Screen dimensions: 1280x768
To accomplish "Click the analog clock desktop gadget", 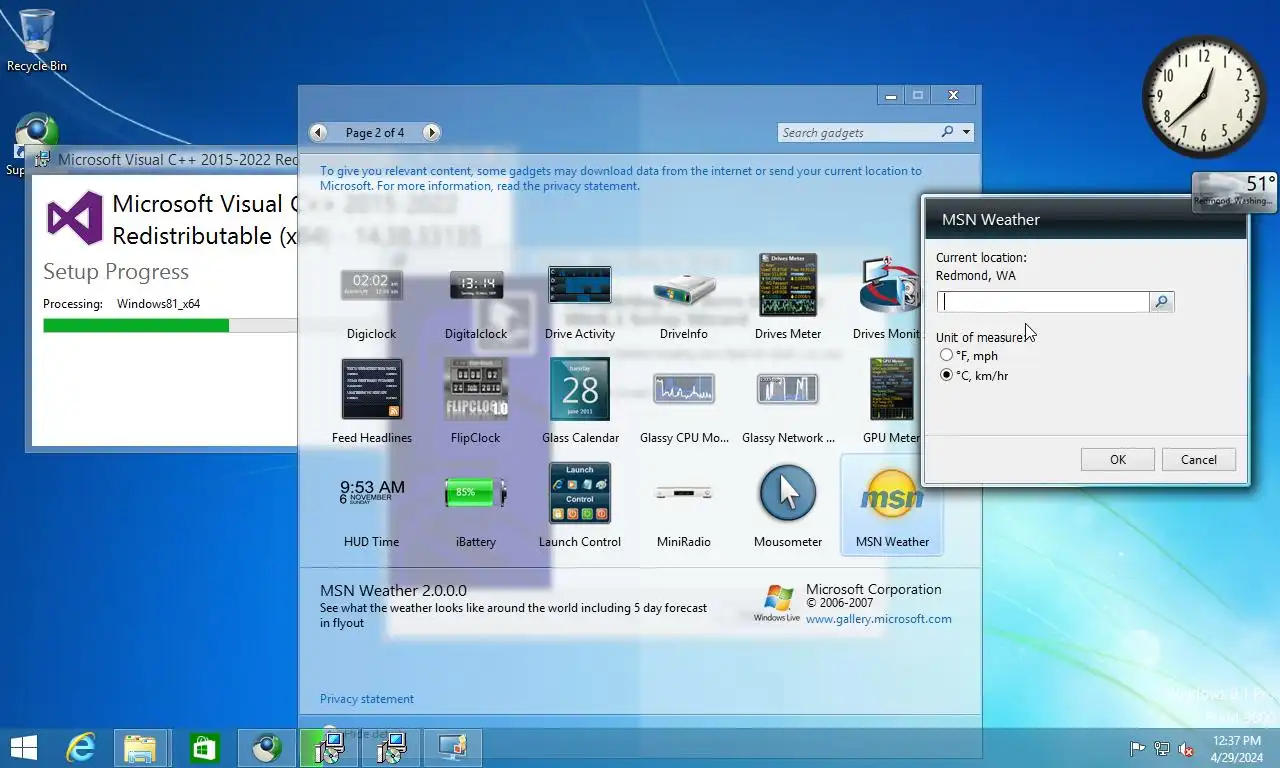I will [x=1204, y=97].
